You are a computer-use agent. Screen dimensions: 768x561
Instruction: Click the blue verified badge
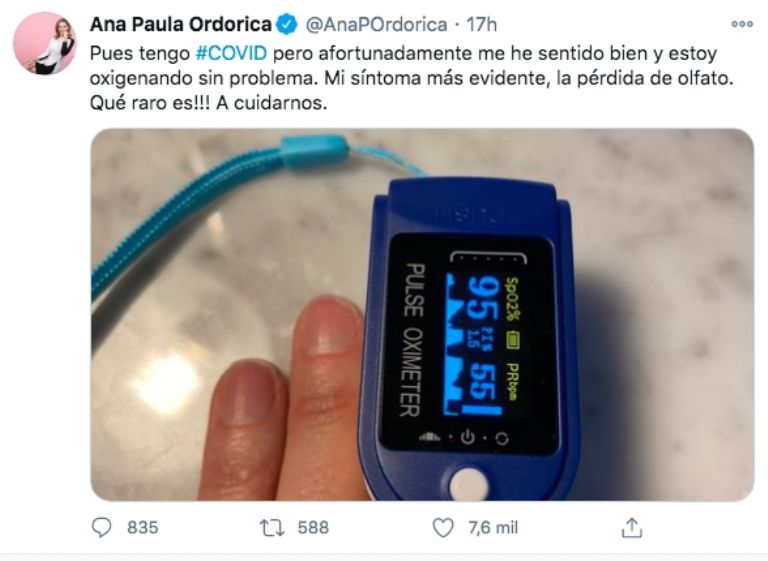(x=287, y=24)
